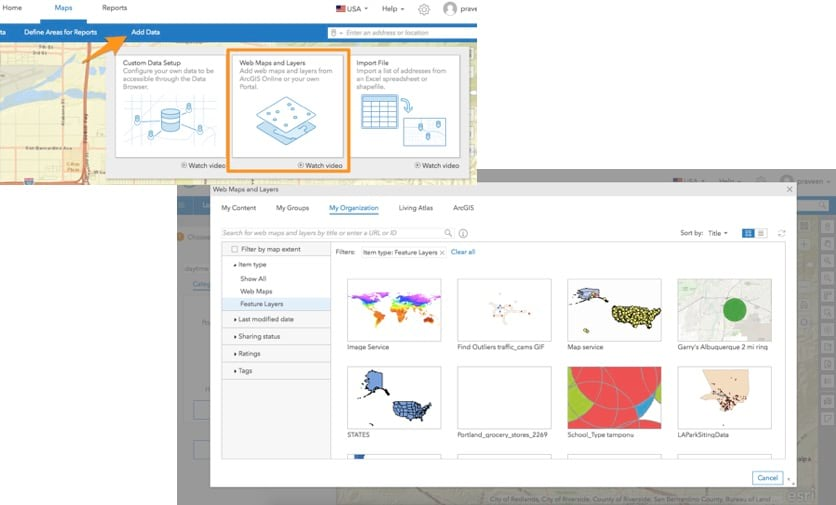Watch video for Web Maps and Layers

(320, 165)
